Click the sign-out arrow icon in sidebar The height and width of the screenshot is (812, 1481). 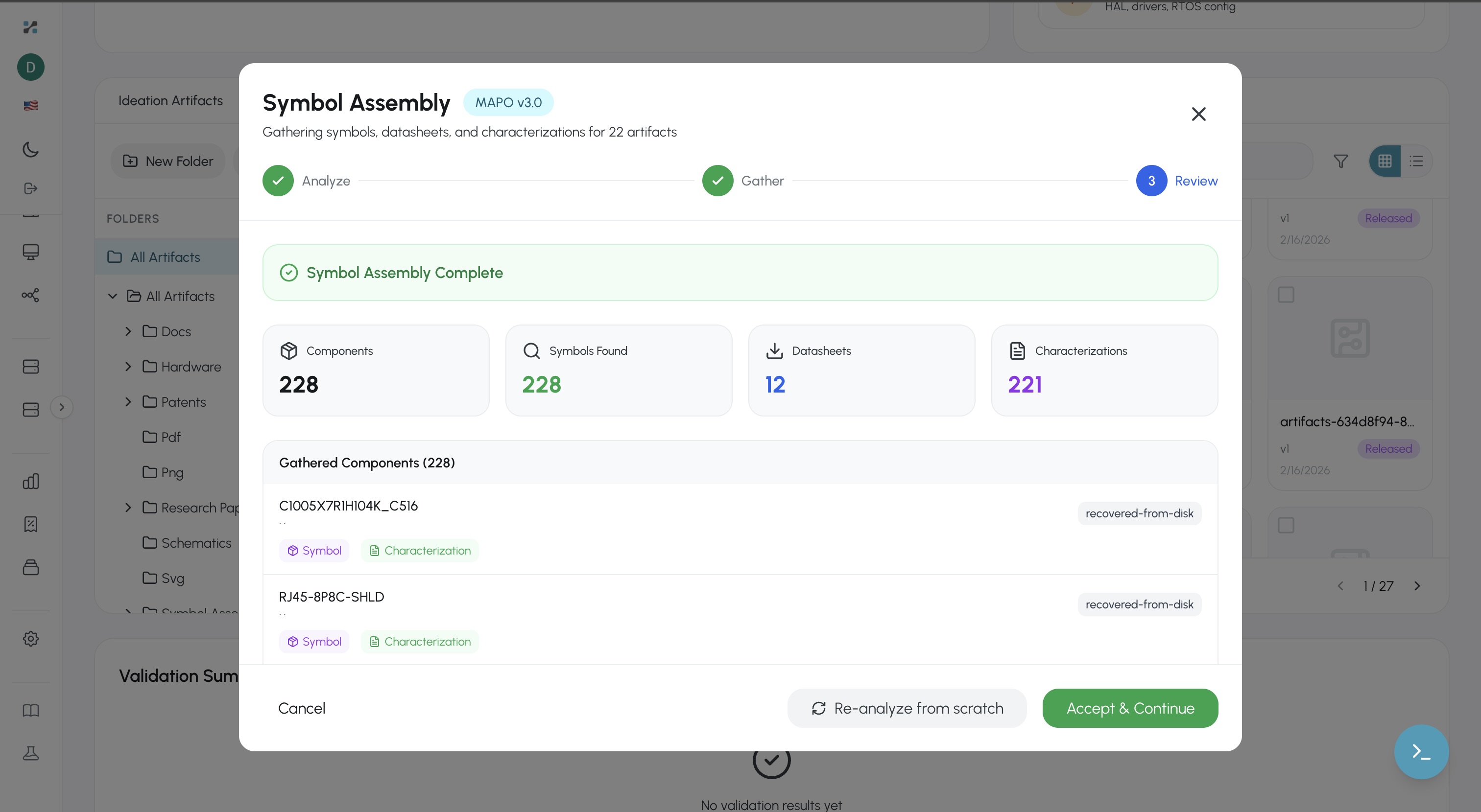tap(30, 188)
